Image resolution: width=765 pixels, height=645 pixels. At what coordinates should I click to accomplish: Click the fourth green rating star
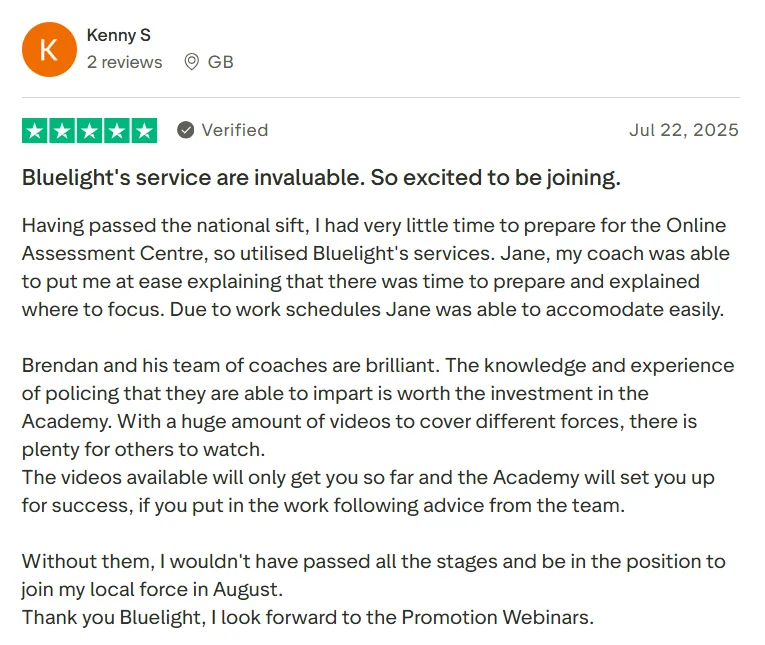117,131
